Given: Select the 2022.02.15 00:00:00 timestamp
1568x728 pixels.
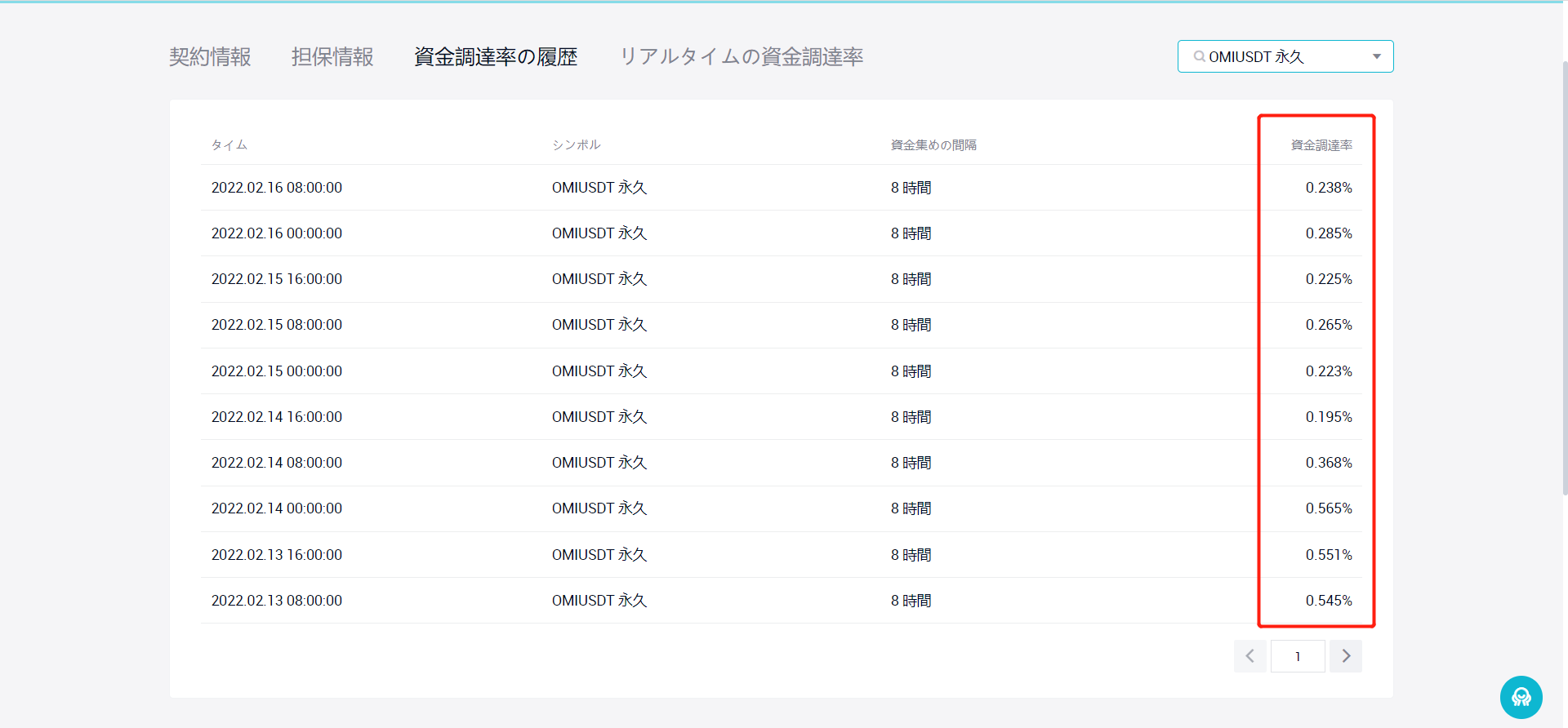Looking at the screenshot, I should point(277,371).
